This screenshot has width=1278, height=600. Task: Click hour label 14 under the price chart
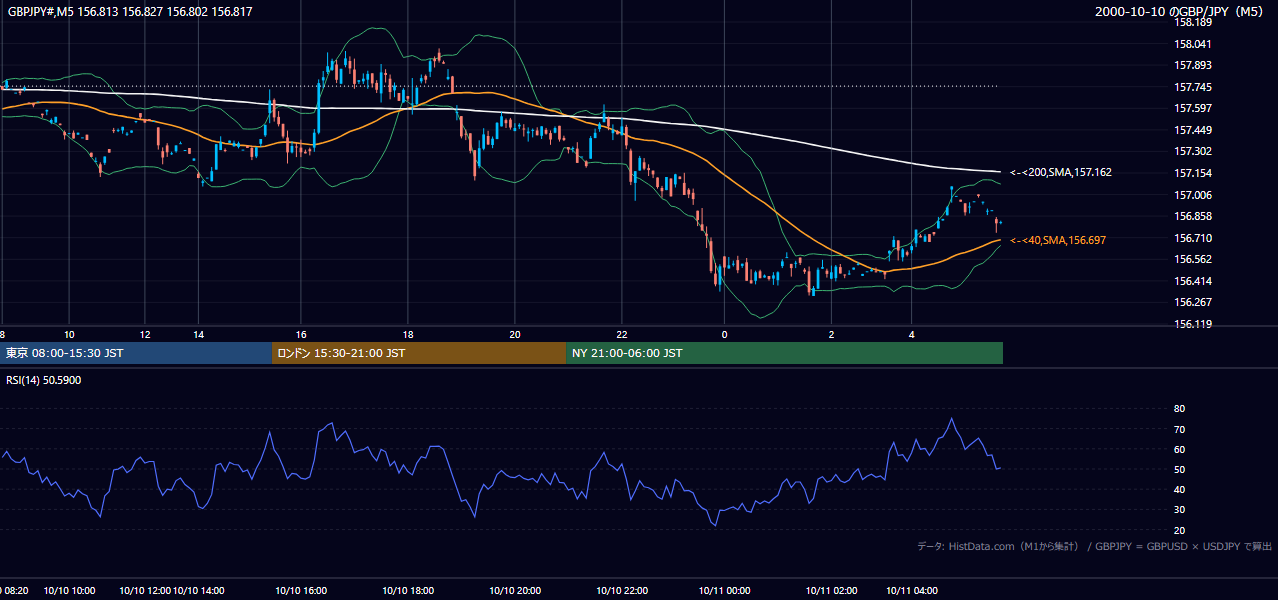pyautogui.click(x=198, y=334)
